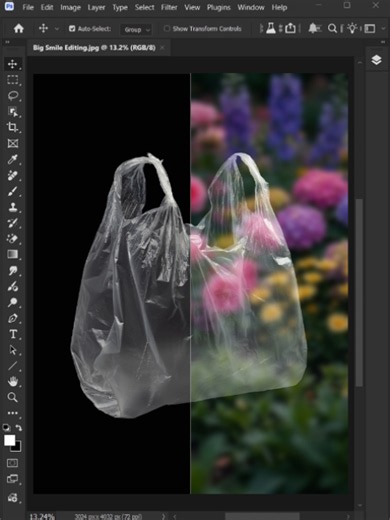Open the Image menu

[x=70, y=7]
